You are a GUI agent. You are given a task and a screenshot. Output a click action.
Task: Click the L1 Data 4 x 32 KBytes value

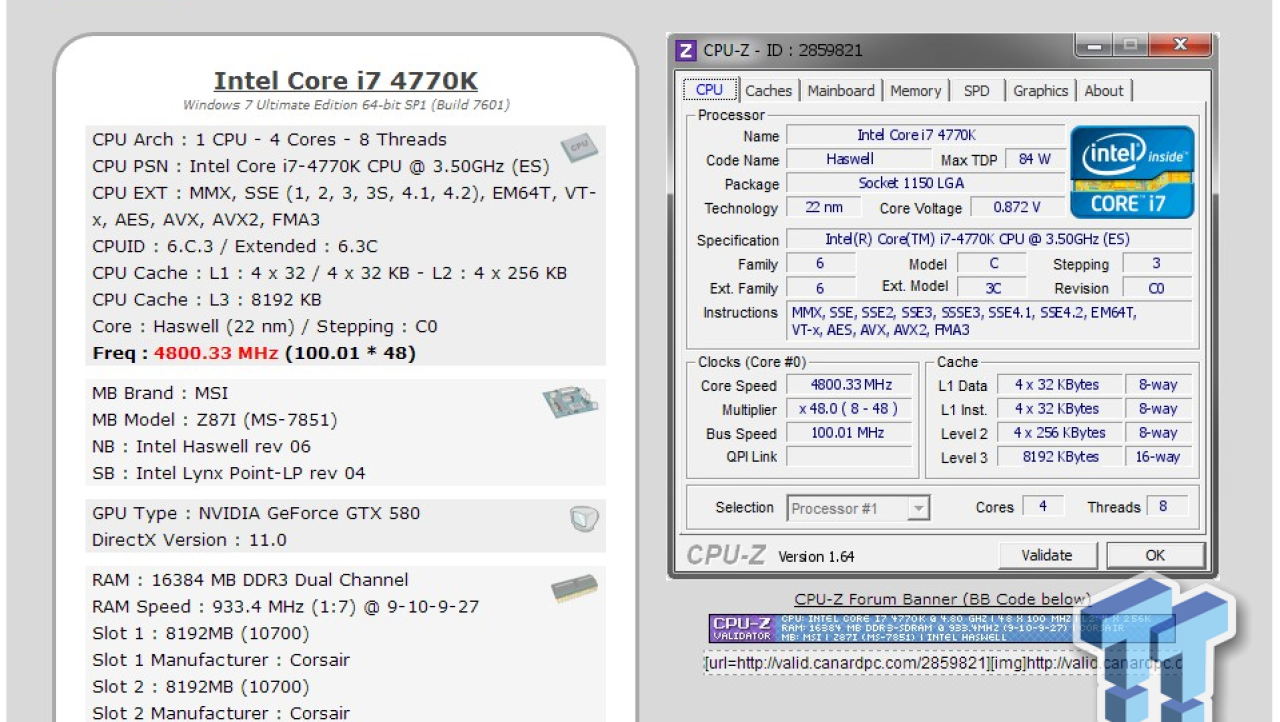click(1060, 385)
